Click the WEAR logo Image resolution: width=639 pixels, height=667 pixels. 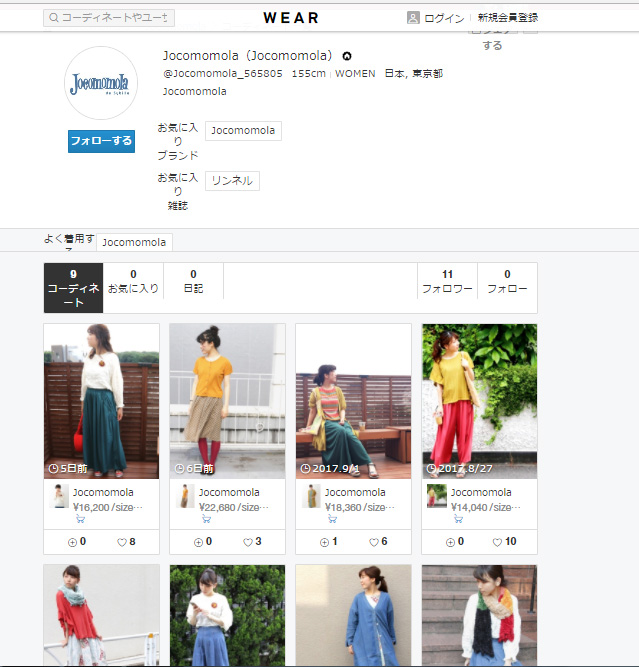(291, 18)
